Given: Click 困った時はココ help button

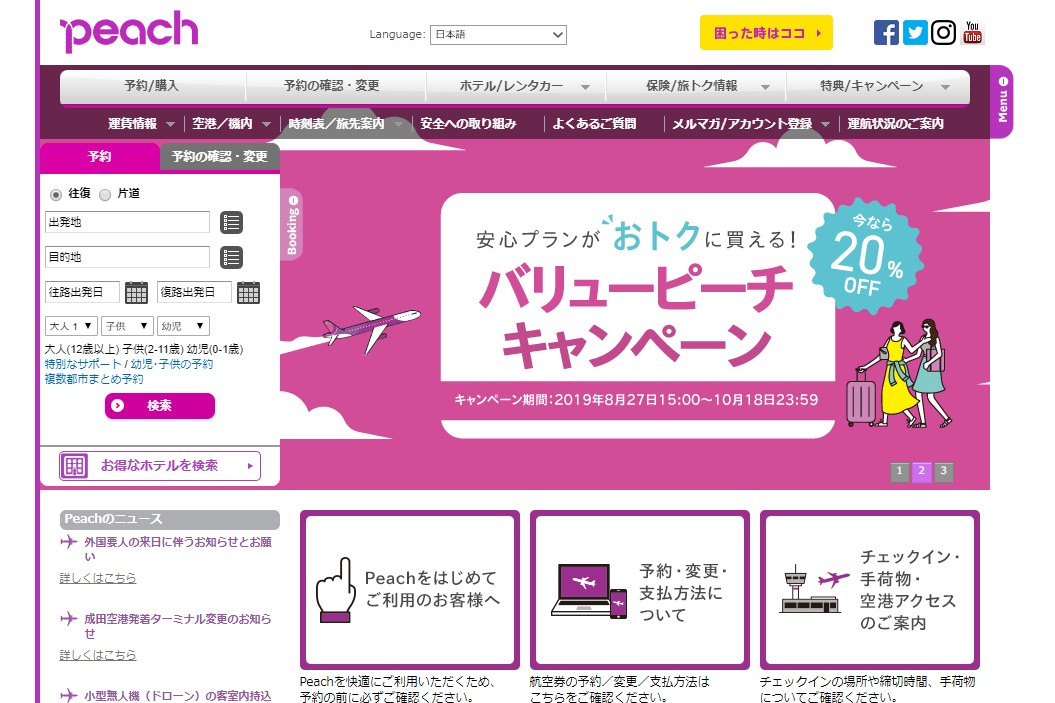Looking at the screenshot, I should click(x=766, y=32).
